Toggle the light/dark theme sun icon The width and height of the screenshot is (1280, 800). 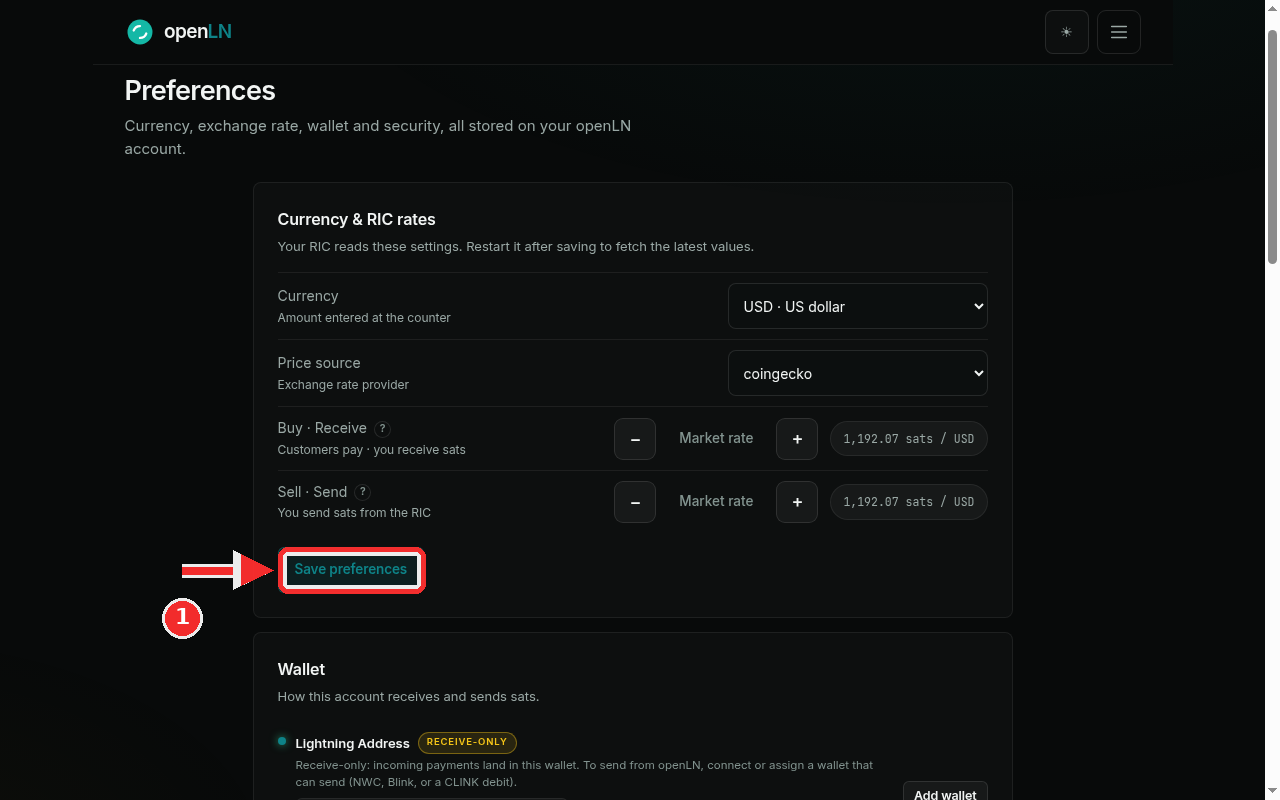click(1067, 32)
